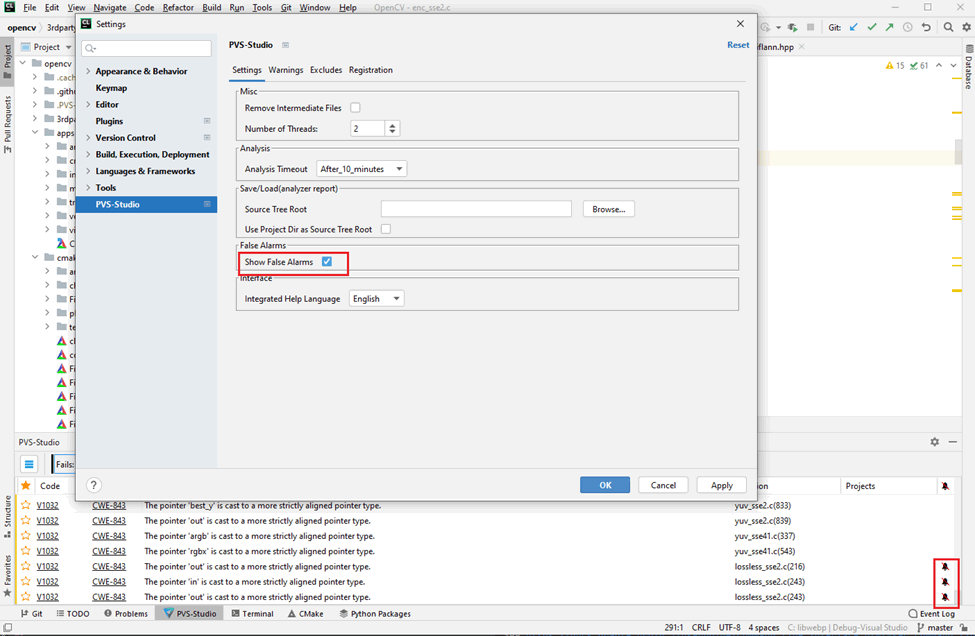The height and width of the screenshot is (636, 975).
Task: Star the V1032 'rgbx' warning row
Action: tap(25, 551)
